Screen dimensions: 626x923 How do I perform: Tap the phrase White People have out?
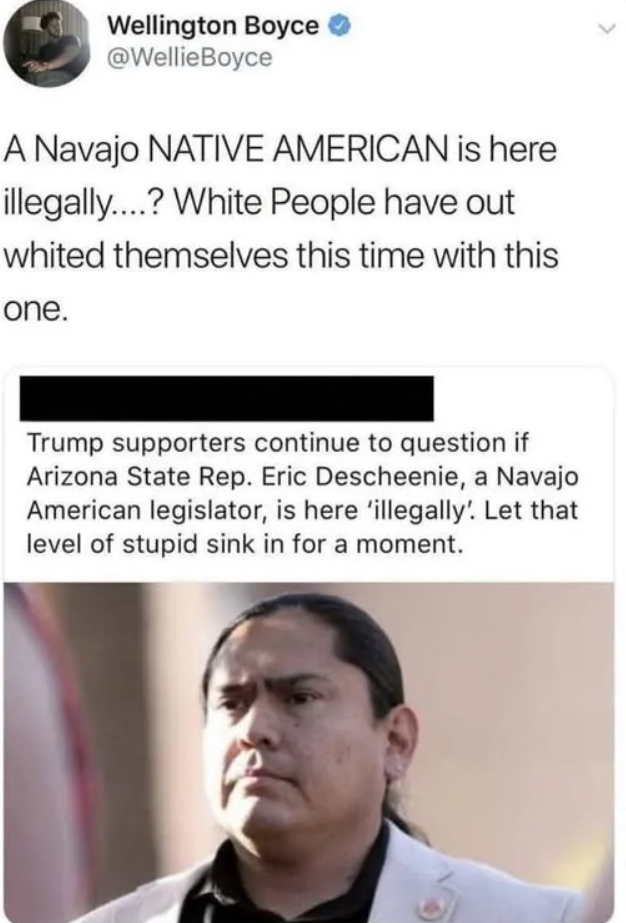(345, 202)
